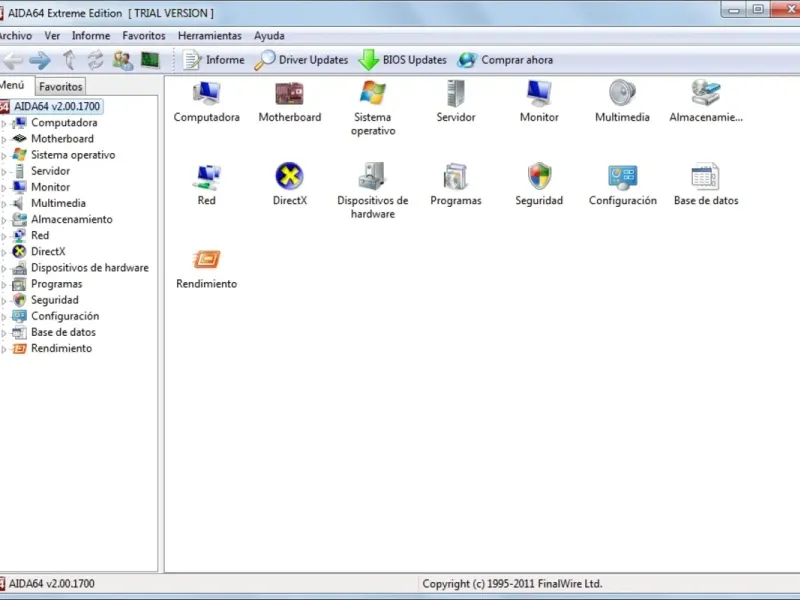Expand the Sistema operativo tree node arrow
The image size is (800, 600).
coord(4,155)
